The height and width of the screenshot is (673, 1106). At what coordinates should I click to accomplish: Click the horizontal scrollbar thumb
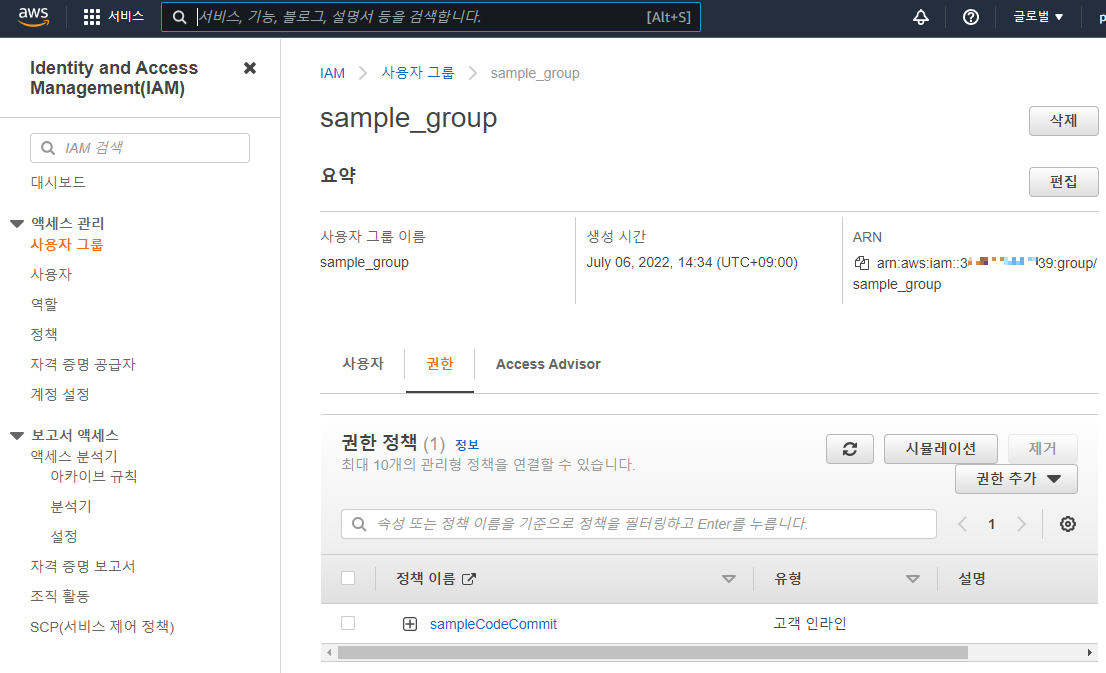click(x=652, y=653)
